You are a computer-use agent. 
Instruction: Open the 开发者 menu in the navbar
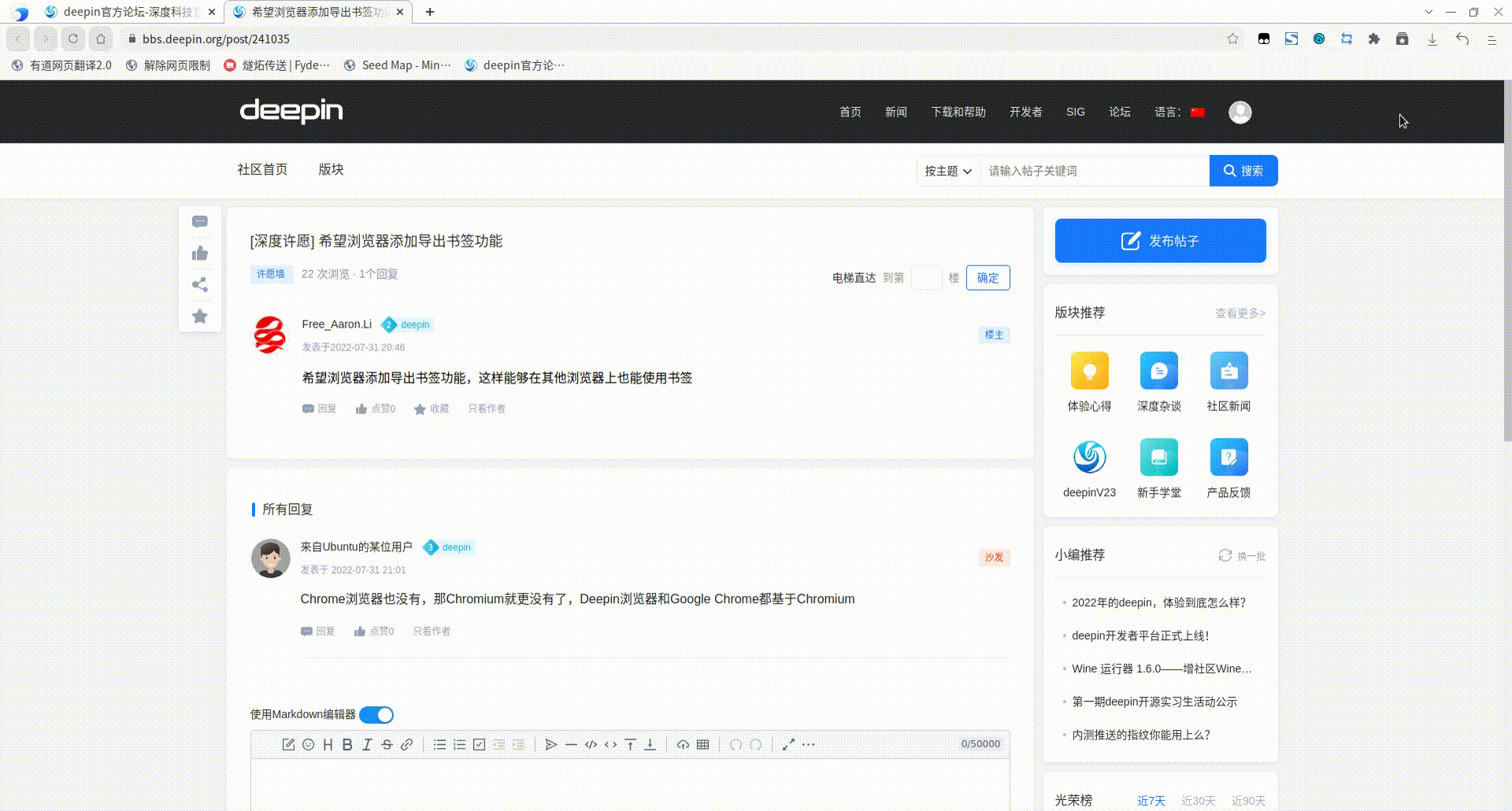coord(1025,112)
